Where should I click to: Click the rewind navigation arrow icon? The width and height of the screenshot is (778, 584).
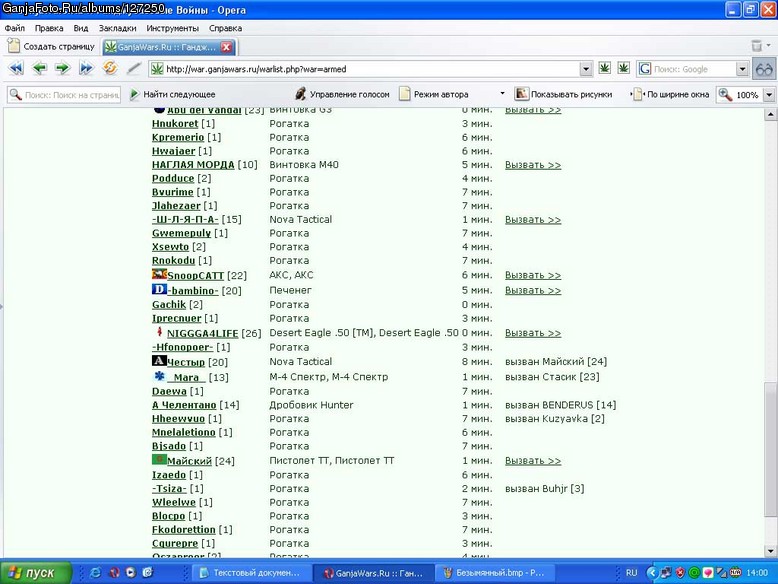click(x=16, y=68)
